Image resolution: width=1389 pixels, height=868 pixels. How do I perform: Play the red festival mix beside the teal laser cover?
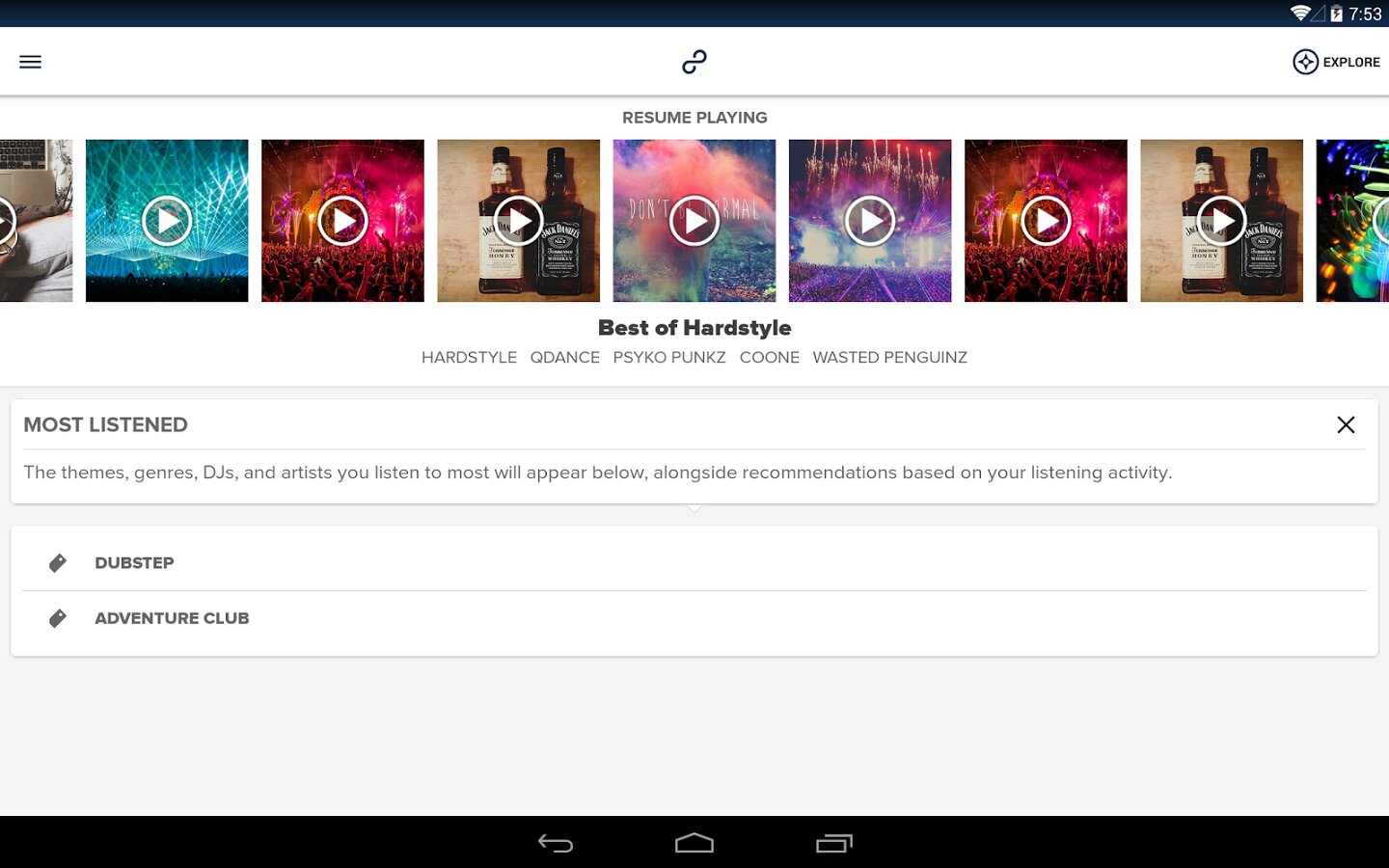342,221
